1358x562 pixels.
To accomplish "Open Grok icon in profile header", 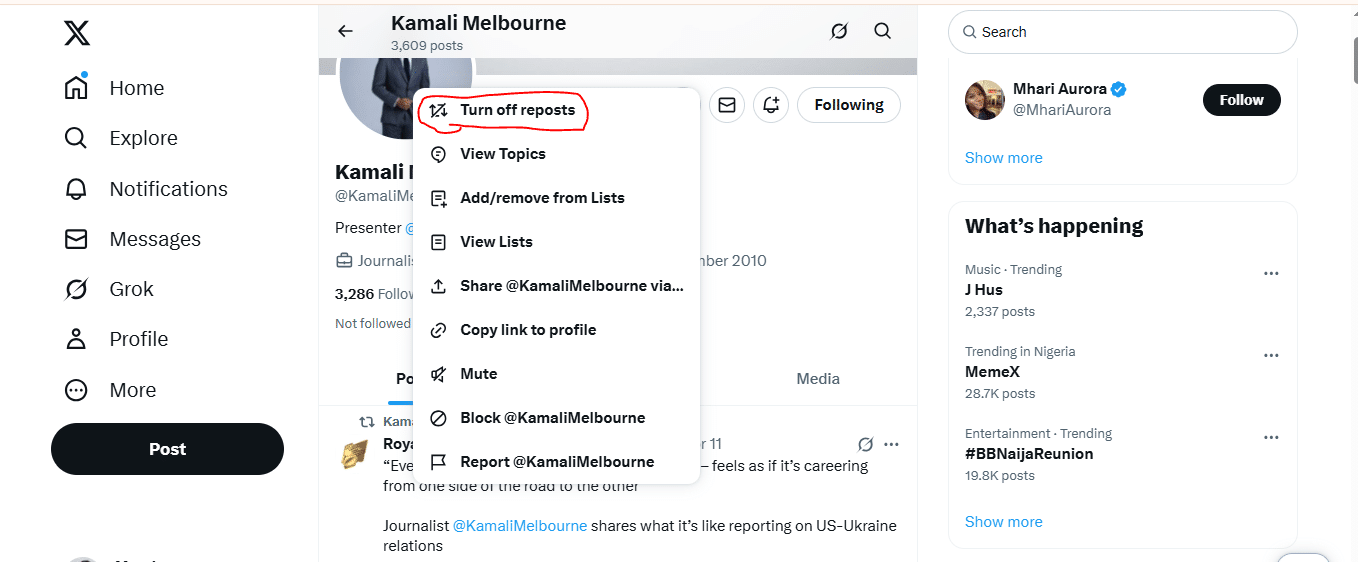I will click(839, 31).
